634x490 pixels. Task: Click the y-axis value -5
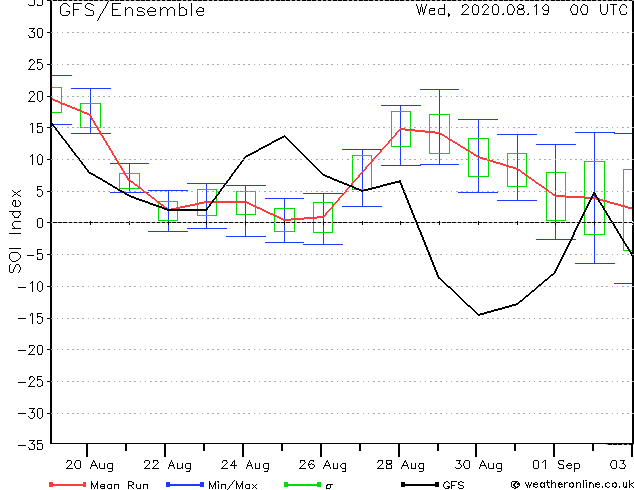coord(35,255)
